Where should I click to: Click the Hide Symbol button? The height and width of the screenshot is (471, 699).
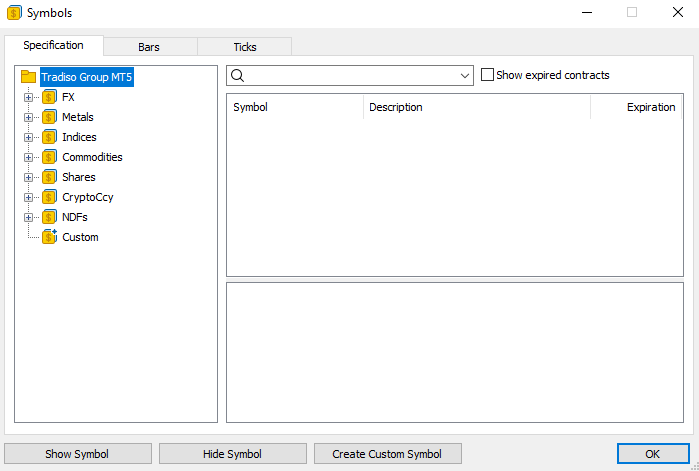(232, 454)
